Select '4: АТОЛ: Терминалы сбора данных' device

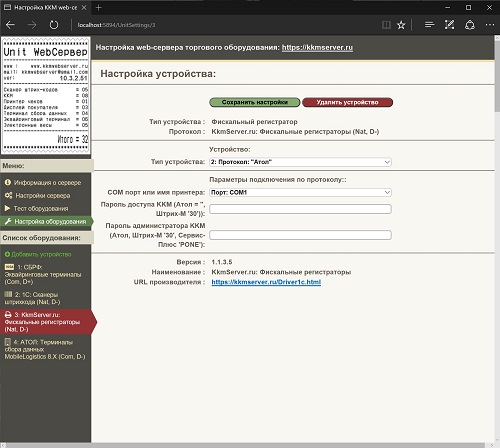(x=45, y=349)
